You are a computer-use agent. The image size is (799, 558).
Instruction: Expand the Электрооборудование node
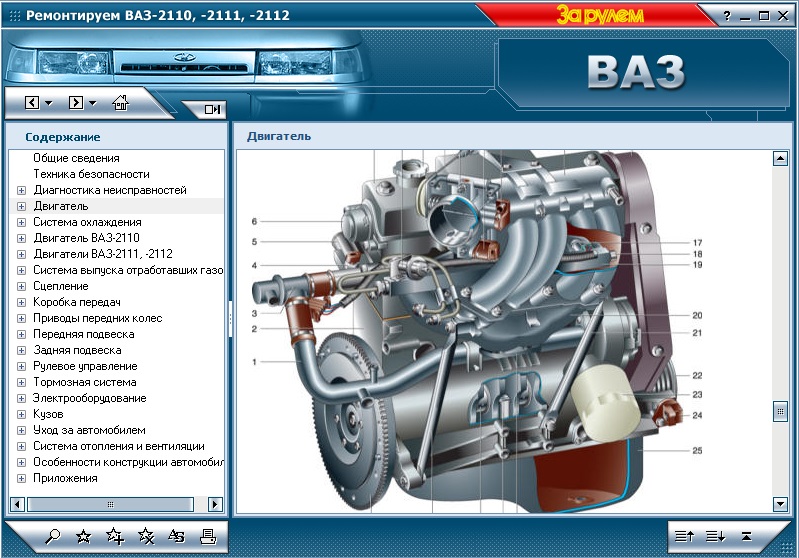coord(21,398)
